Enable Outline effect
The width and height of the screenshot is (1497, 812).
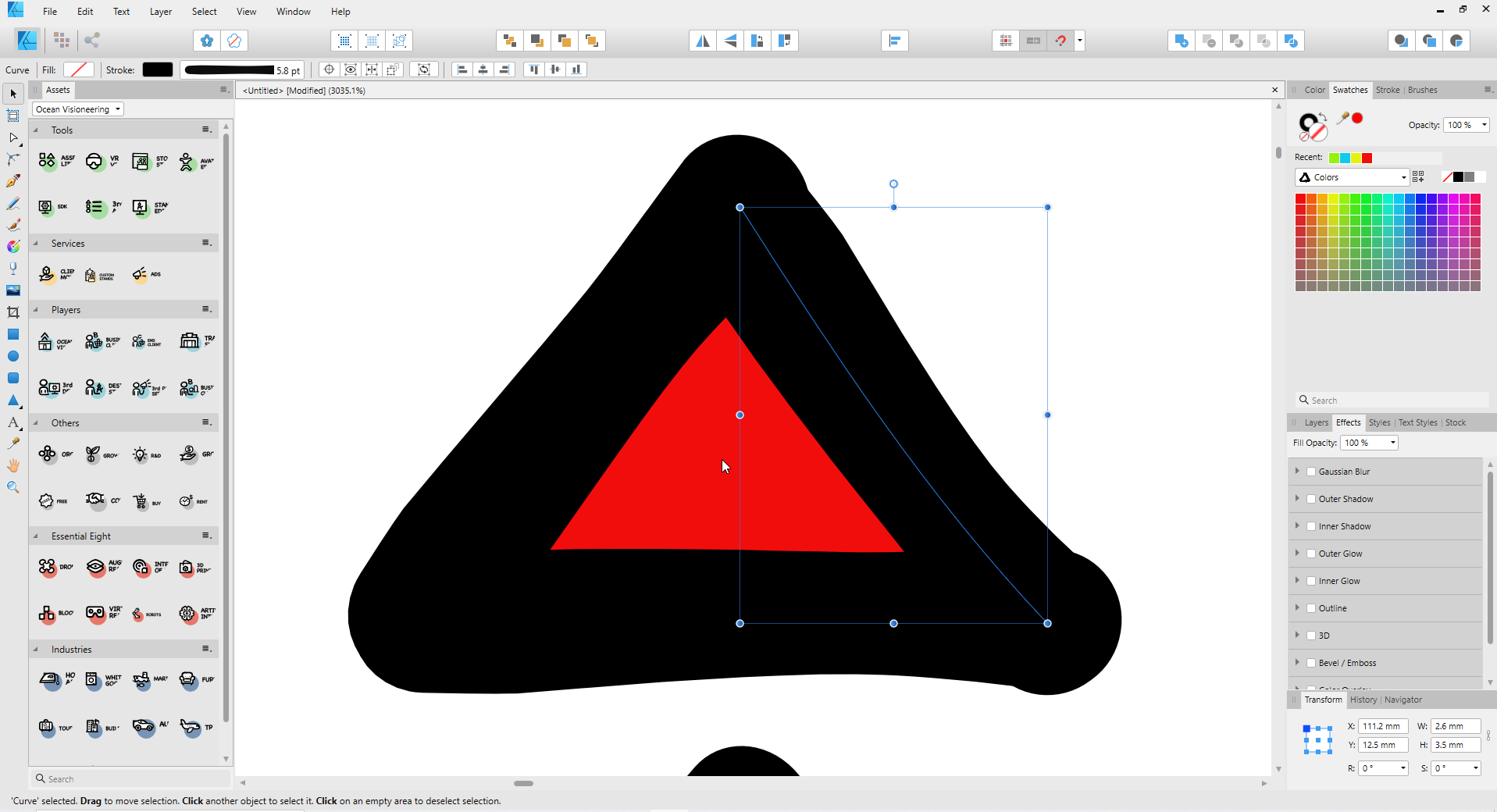1311,608
